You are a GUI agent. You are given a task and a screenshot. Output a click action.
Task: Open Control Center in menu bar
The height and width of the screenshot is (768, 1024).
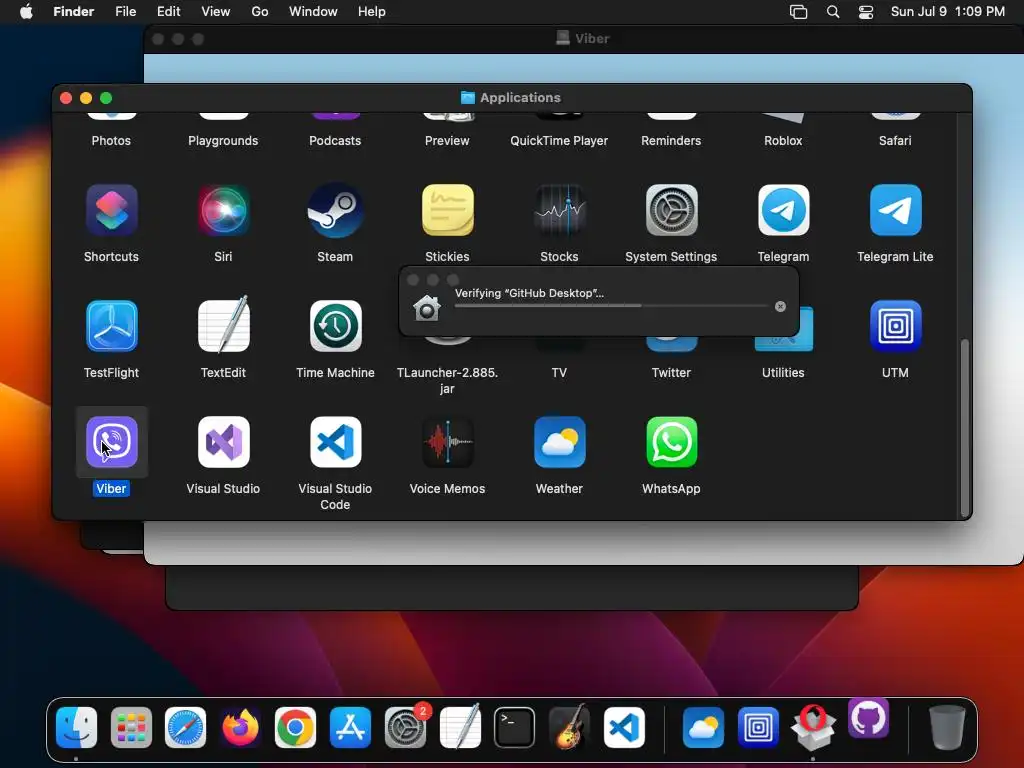(866, 12)
